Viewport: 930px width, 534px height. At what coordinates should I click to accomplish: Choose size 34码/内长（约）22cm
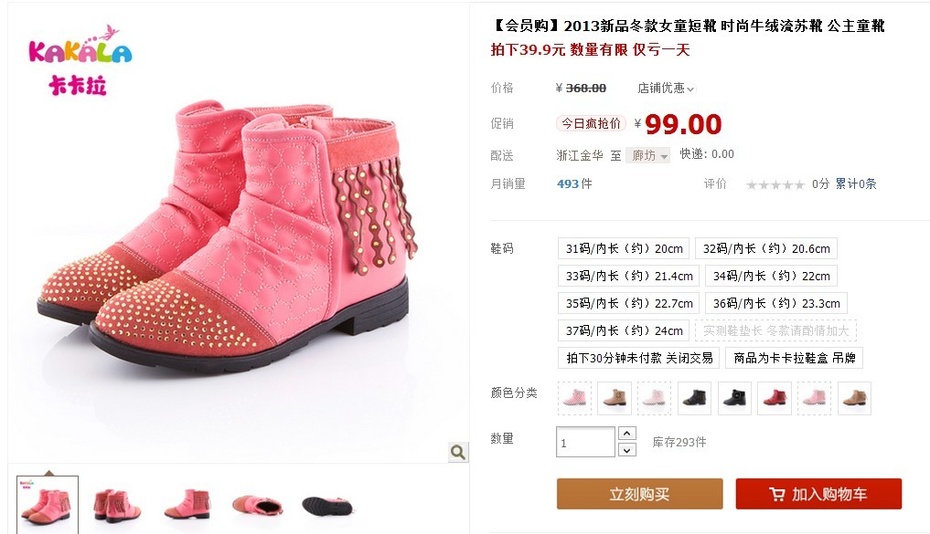771,276
